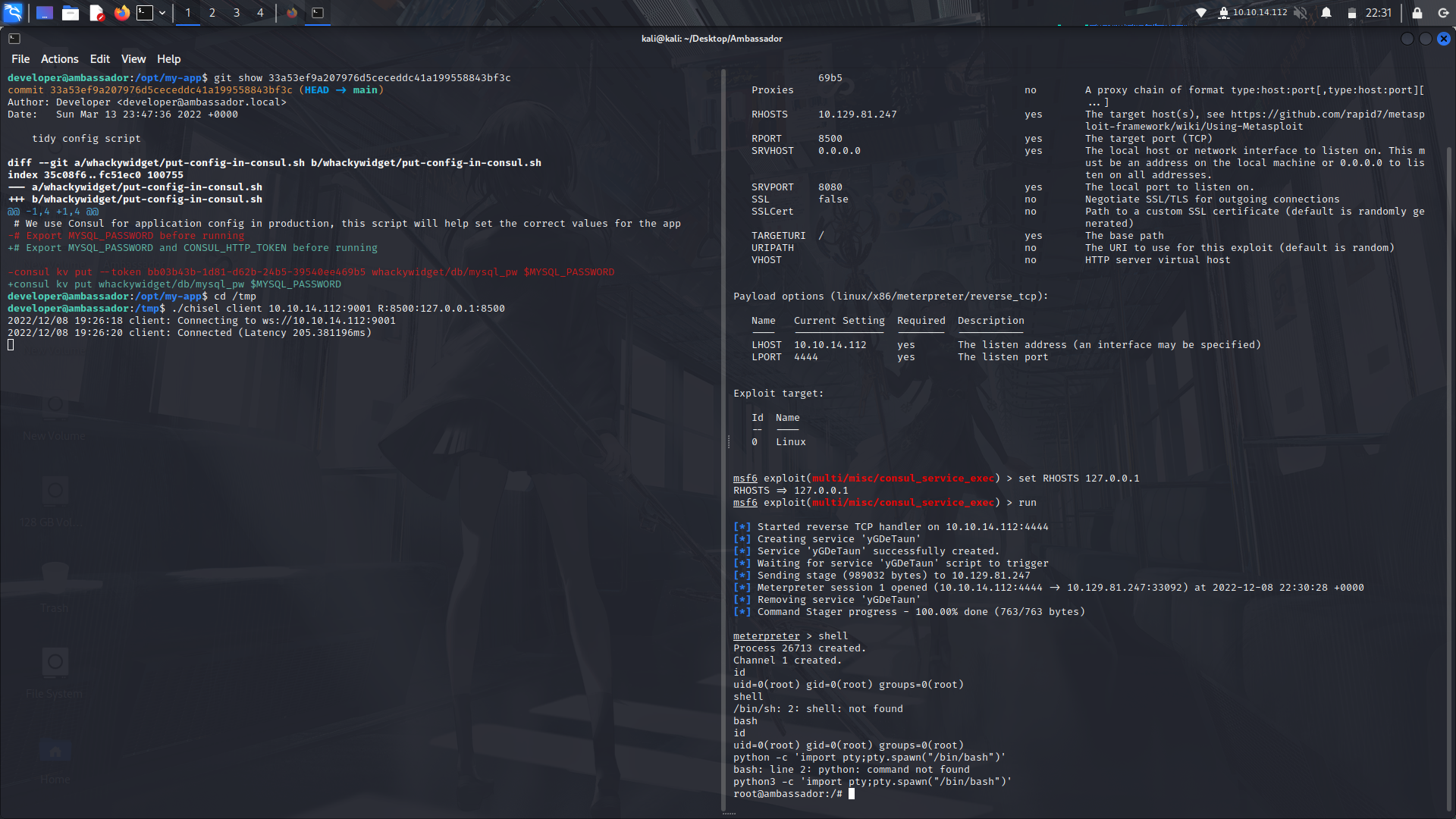Image resolution: width=1456 pixels, height=819 pixels.
Task: Log out using the rightmost power icon
Action: tap(1442, 13)
